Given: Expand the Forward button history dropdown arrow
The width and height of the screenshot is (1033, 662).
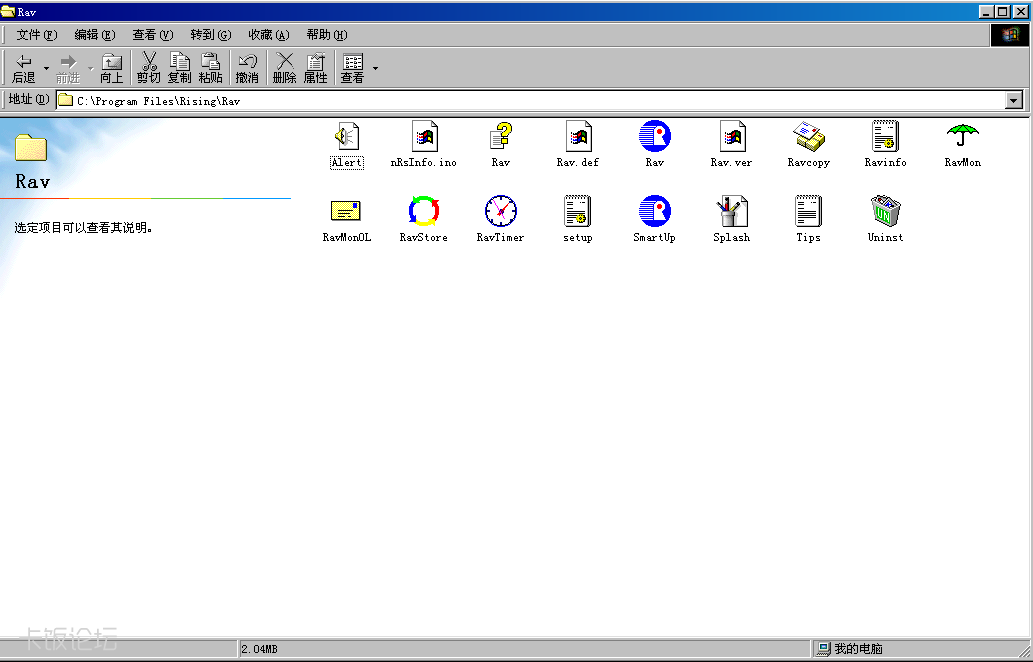Looking at the screenshot, I should click(x=90, y=69).
